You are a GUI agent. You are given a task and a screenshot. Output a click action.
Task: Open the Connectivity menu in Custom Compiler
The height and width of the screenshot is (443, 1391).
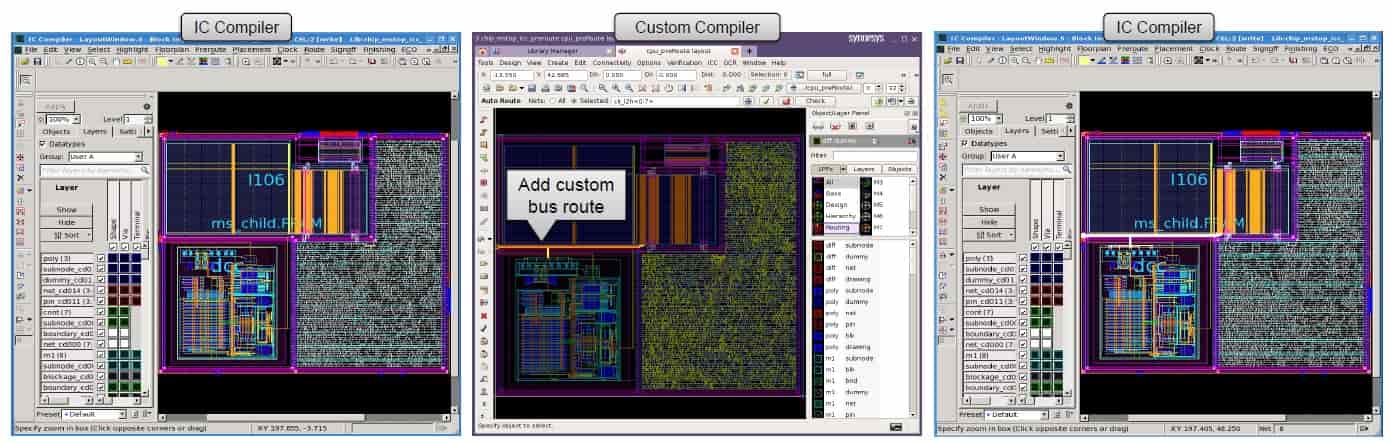point(611,63)
